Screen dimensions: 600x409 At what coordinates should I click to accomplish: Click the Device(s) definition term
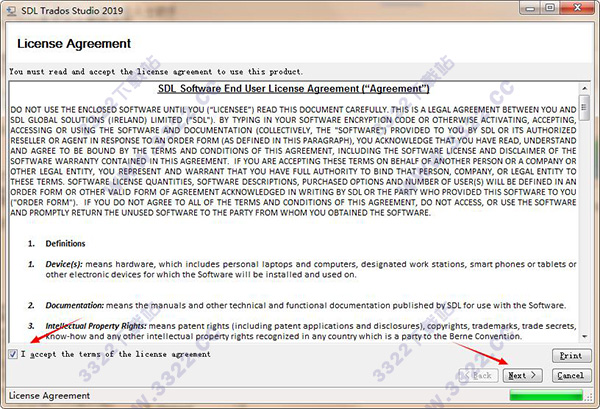64,264
